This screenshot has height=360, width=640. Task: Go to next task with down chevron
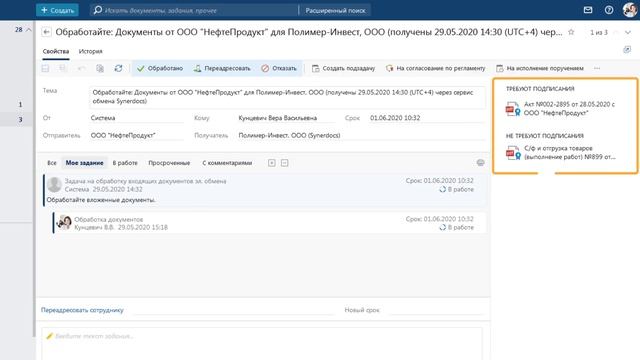[628, 32]
